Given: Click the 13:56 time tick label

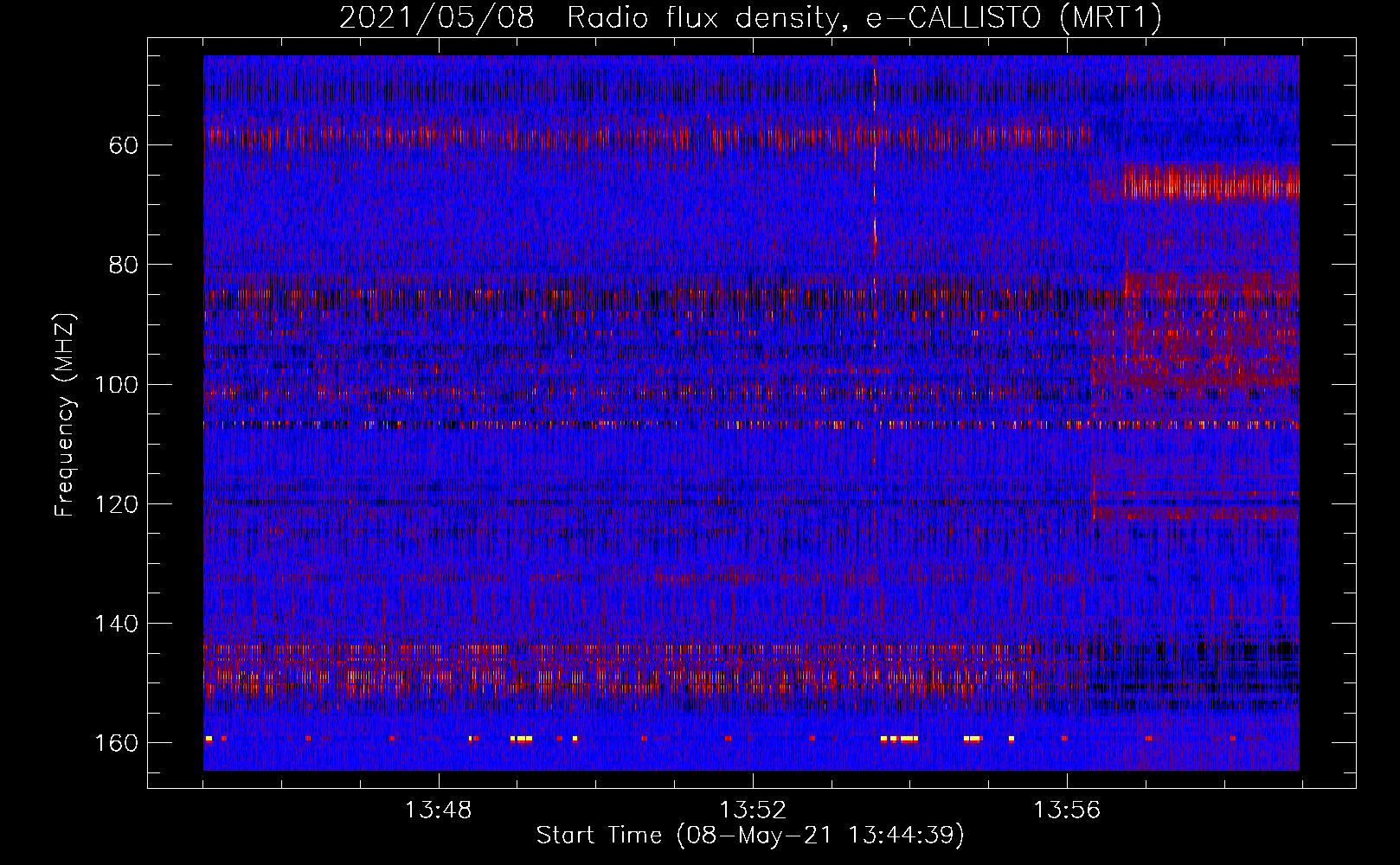Looking at the screenshot, I should tap(1067, 811).
